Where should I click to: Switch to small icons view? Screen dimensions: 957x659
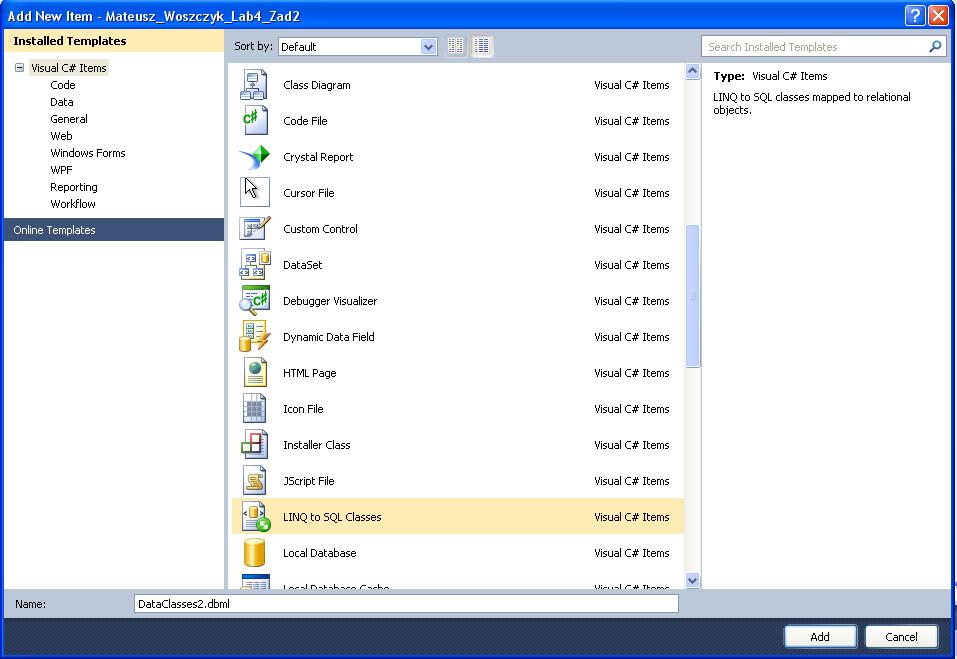point(455,46)
